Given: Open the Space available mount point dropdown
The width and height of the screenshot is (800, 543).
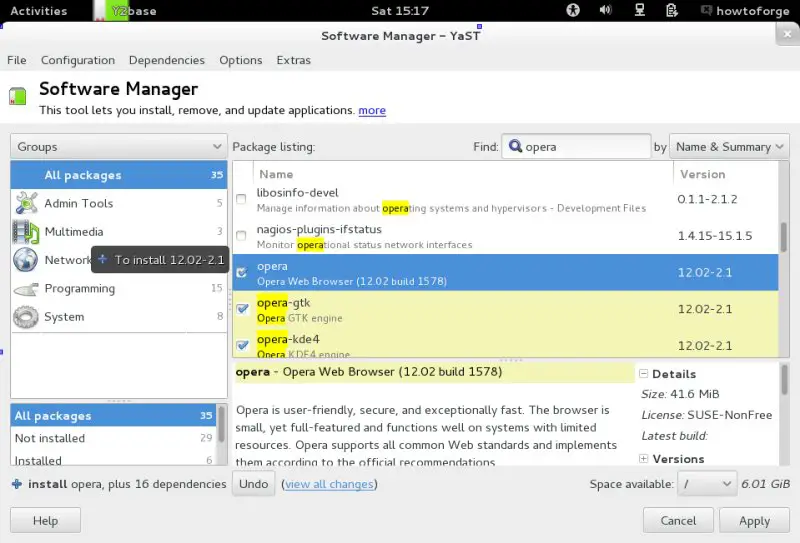Looking at the screenshot, I should (x=707, y=484).
